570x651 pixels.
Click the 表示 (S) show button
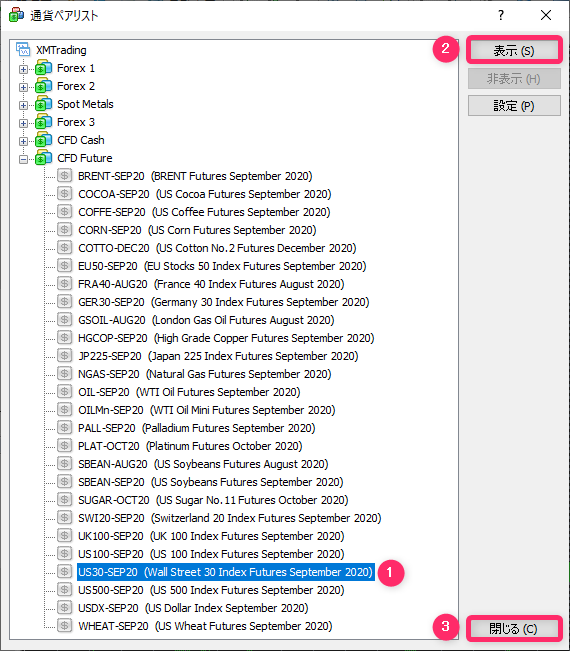514,51
